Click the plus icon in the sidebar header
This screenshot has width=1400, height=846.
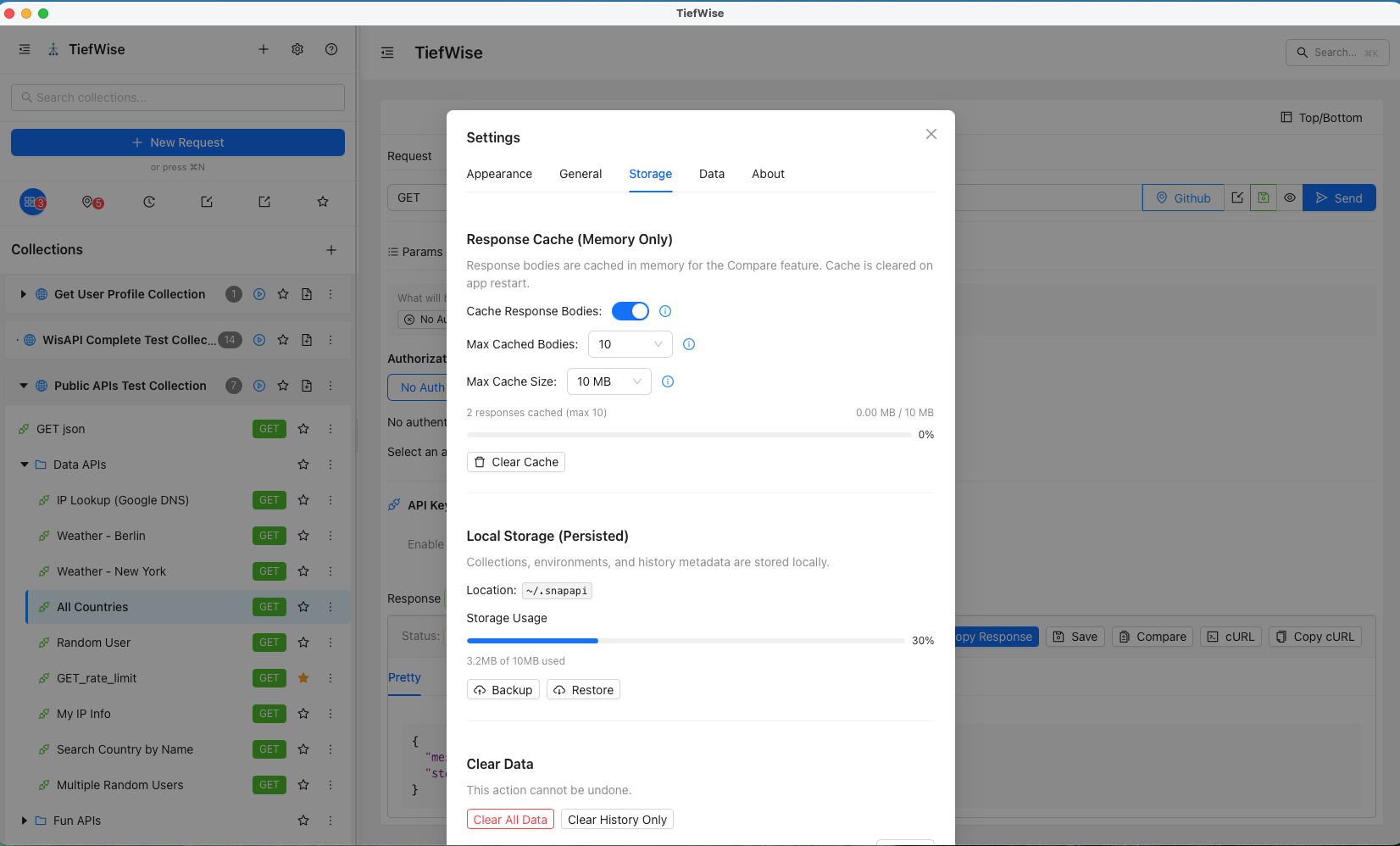pyautogui.click(x=264, y=49)
